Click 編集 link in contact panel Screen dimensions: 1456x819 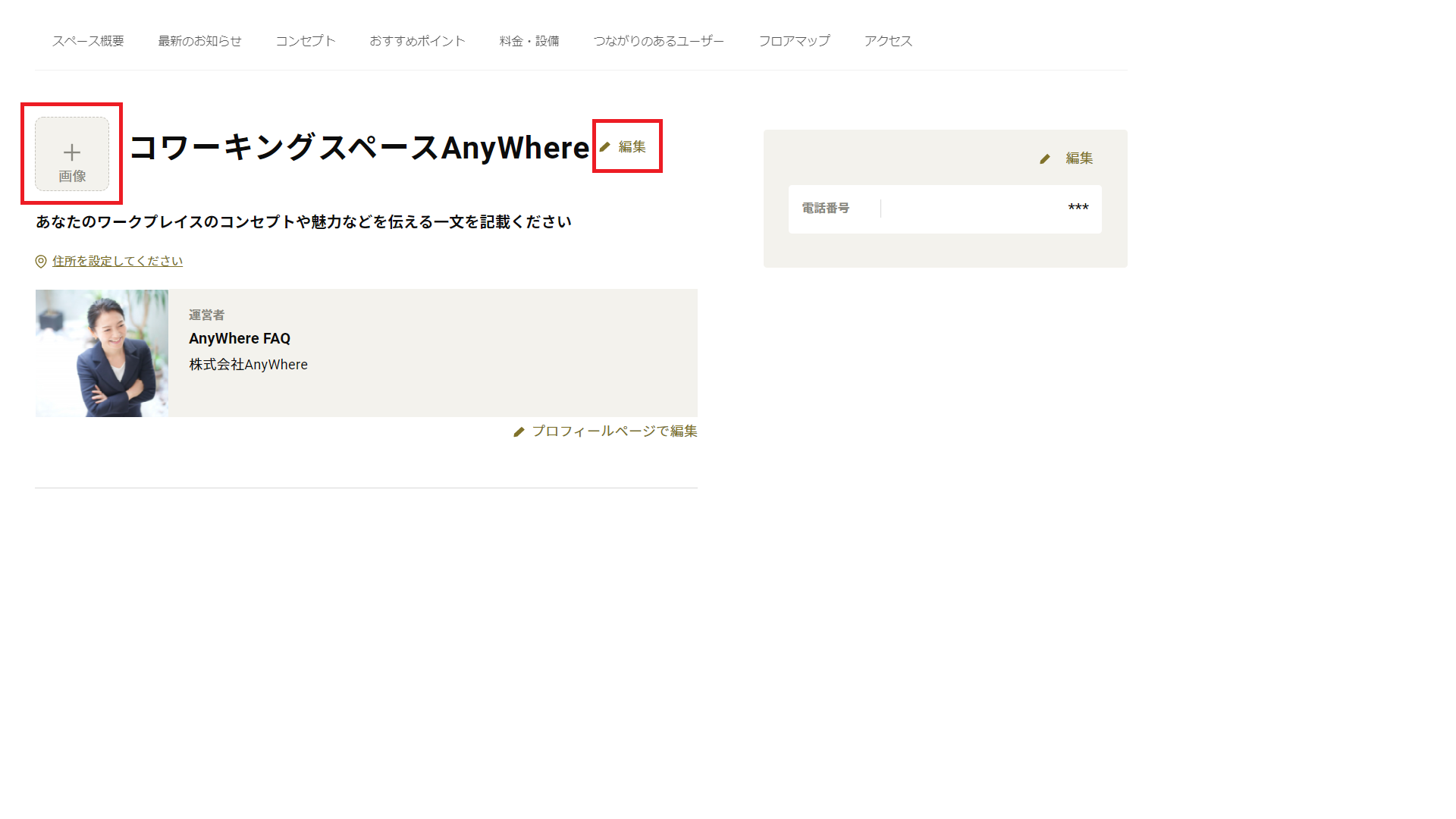pos(1078,158)
